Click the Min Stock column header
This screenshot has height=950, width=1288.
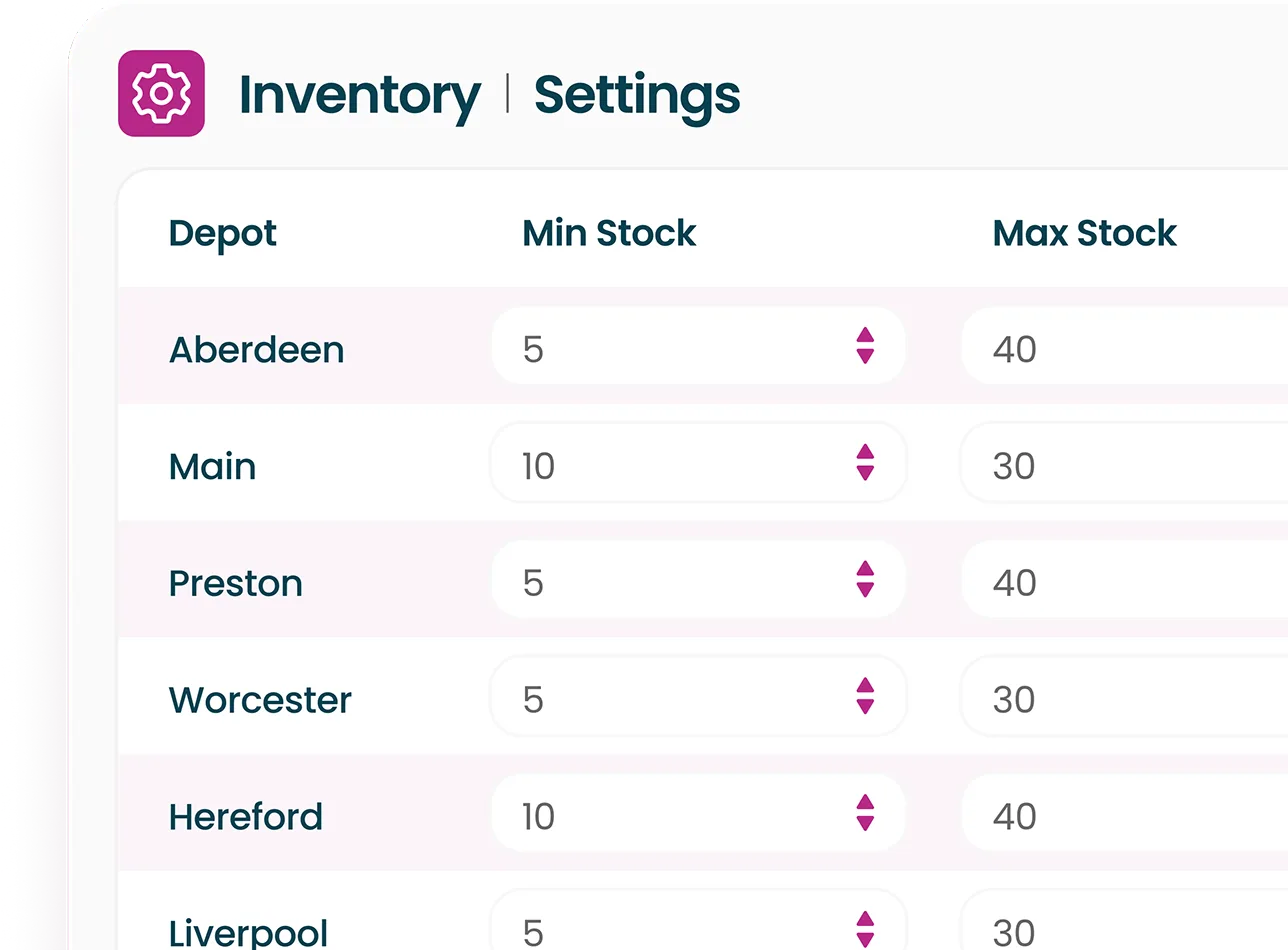click(x=609, y=233)
